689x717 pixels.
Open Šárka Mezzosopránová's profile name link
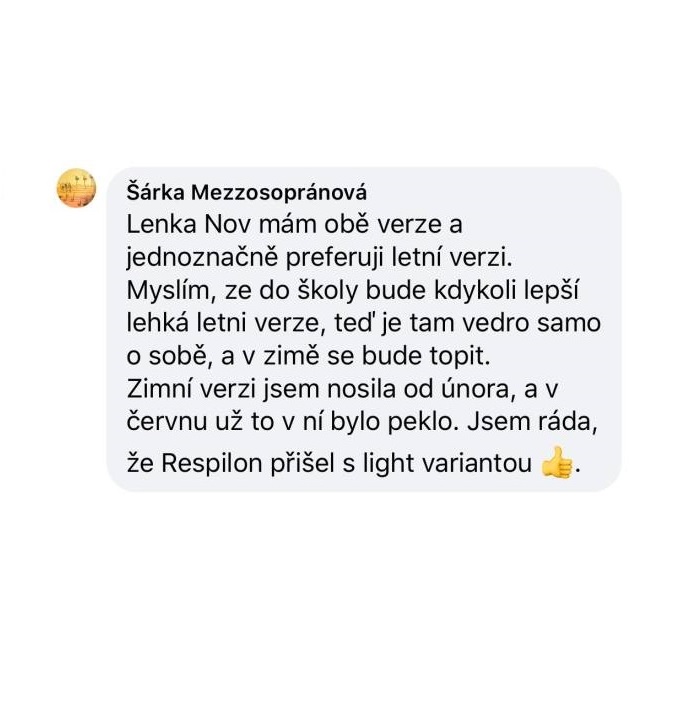point(246,193)
